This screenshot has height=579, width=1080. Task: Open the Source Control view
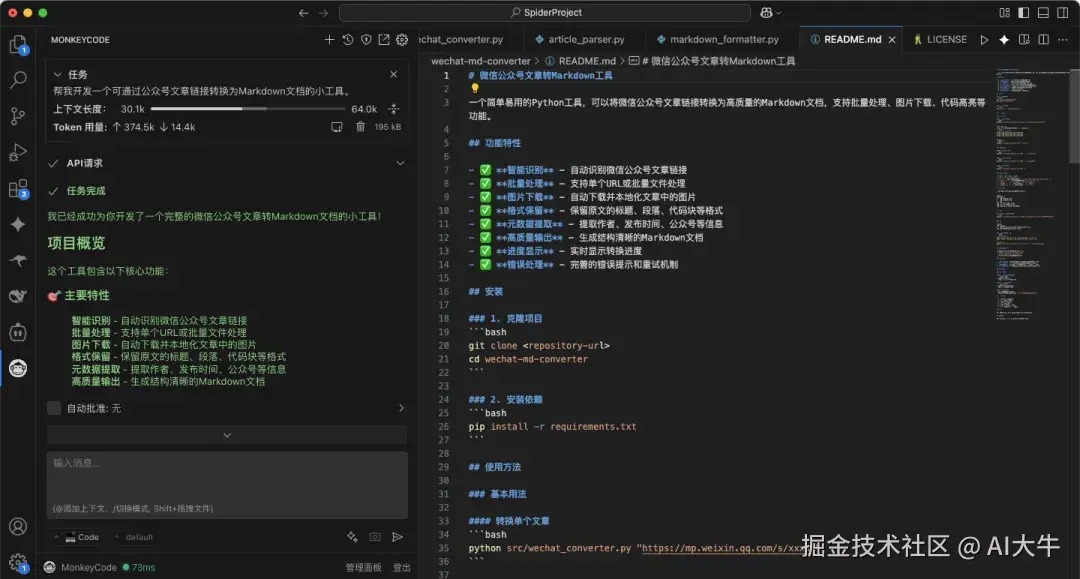pyautogui.click(x=18, y=116)
